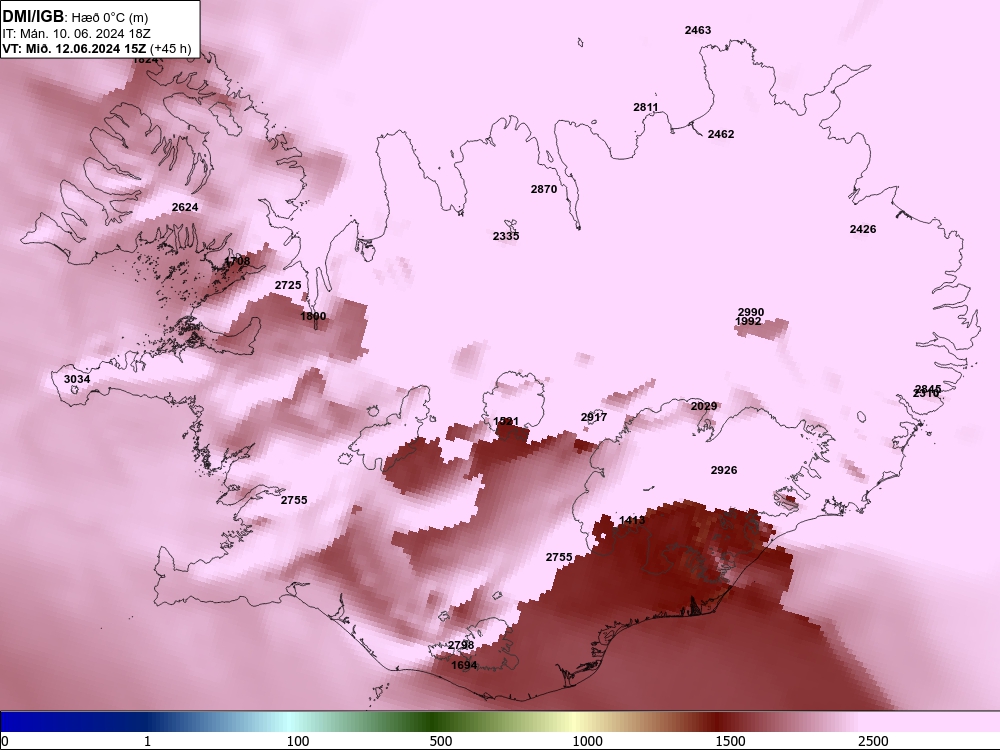
Task: Click the 2462 height label
Action: pos(721,134)
